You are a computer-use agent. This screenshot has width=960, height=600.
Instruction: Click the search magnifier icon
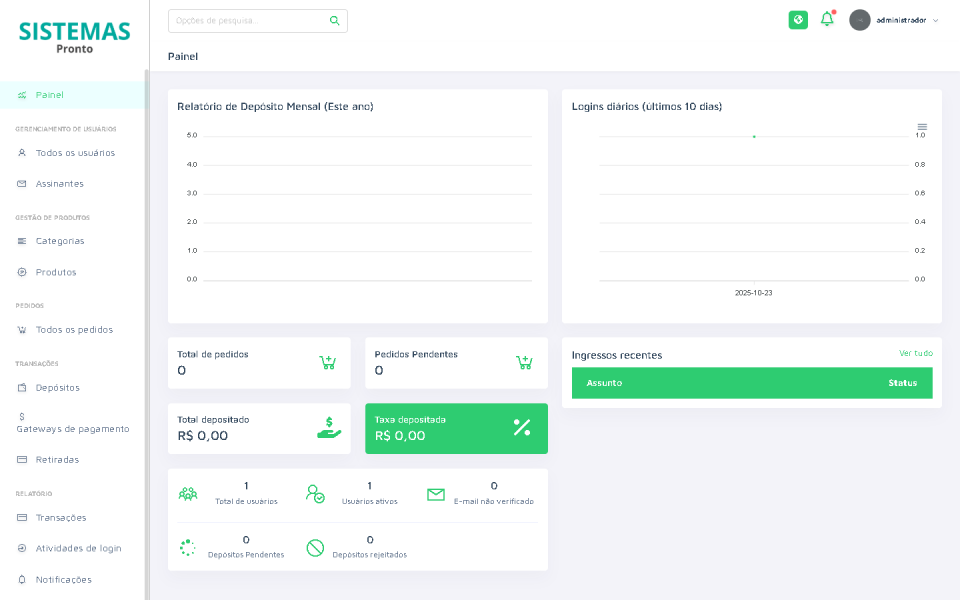pos(333,20)
